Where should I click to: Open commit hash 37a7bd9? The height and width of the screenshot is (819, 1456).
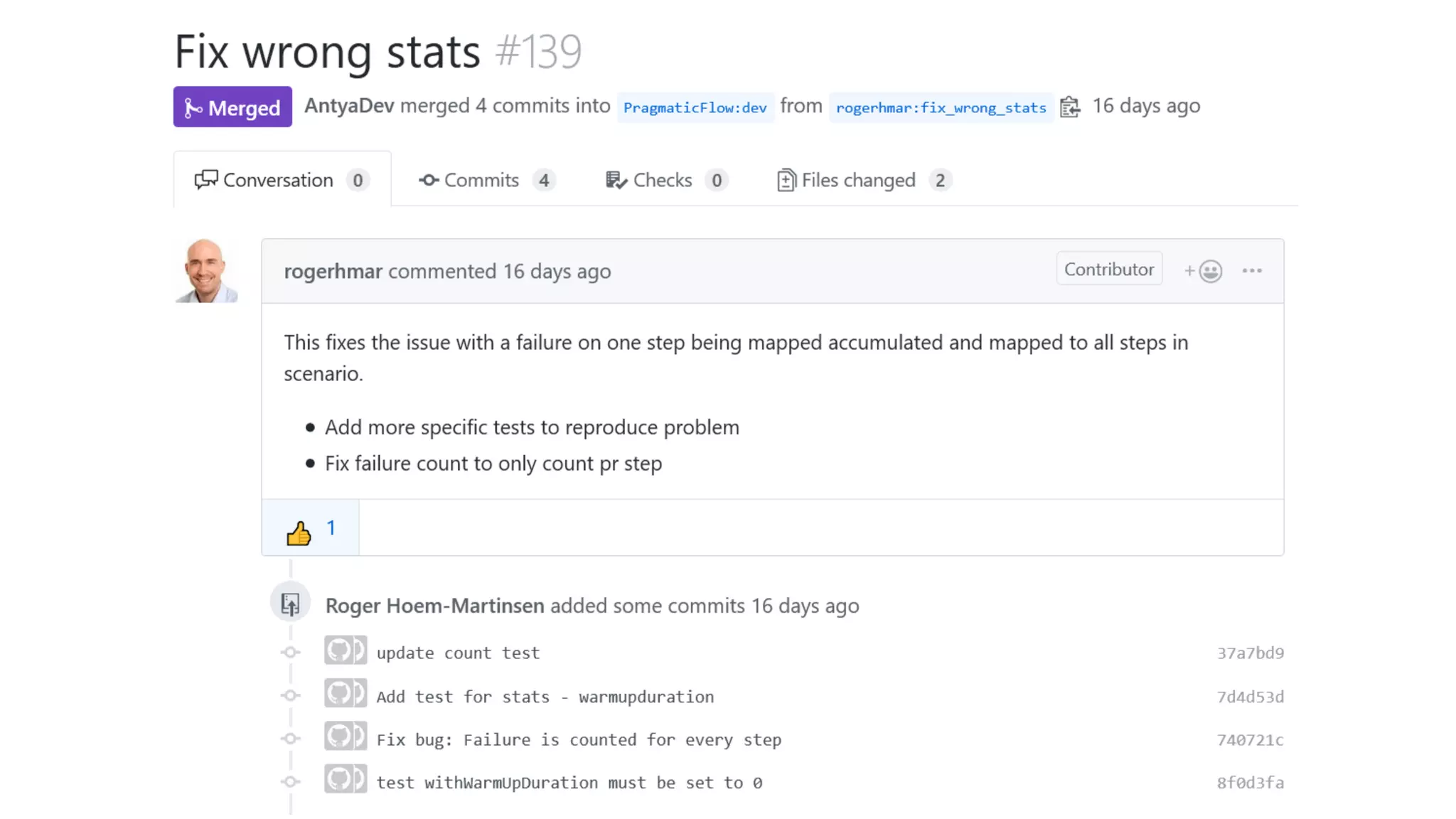click(1250, 653)
